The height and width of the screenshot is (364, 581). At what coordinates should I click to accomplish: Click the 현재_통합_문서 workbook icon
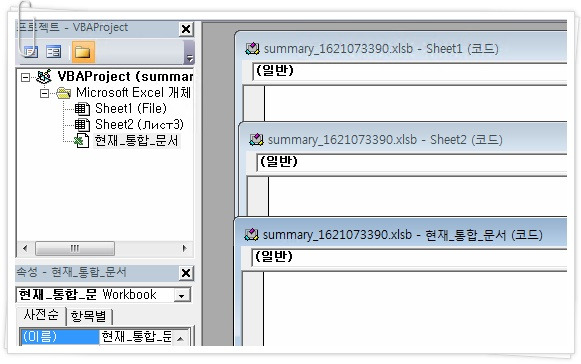(x=82, y=141)
